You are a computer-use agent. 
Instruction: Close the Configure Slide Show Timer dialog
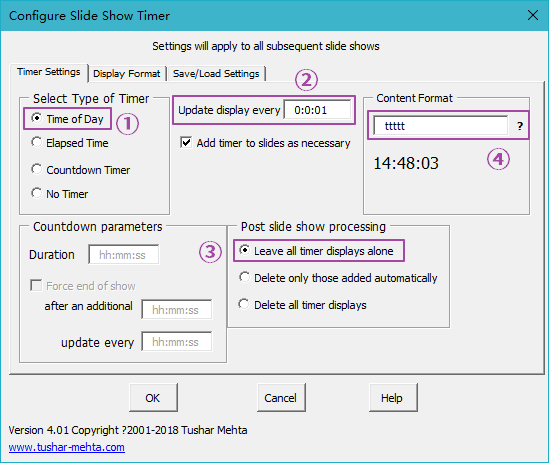tap(533, 15)
